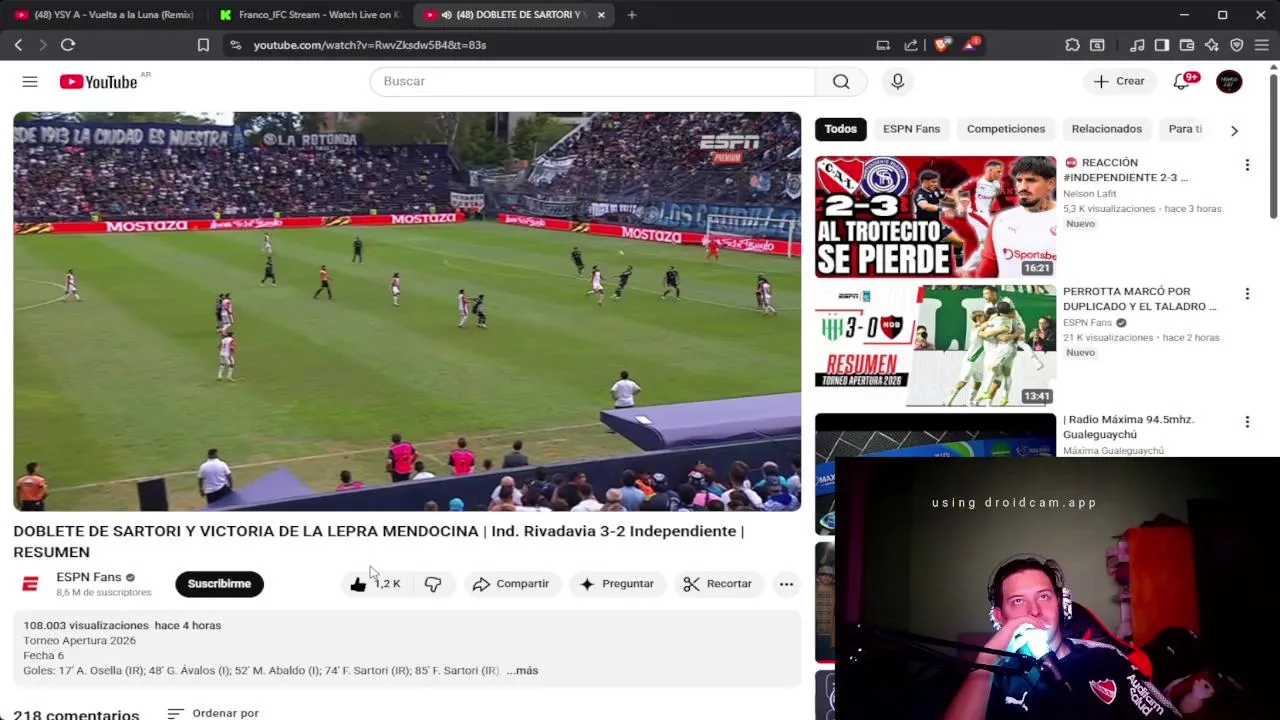
Task: Open the Leo AI sparkle icon
Action: pyautogui.click(x=1212, y=45)
